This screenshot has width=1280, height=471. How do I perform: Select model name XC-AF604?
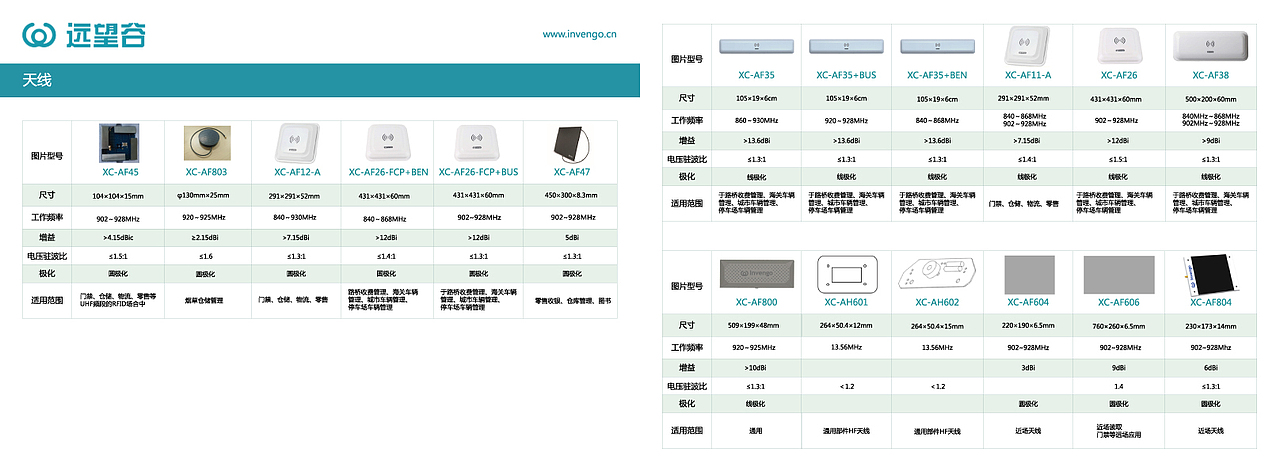tap(1028, 302)
